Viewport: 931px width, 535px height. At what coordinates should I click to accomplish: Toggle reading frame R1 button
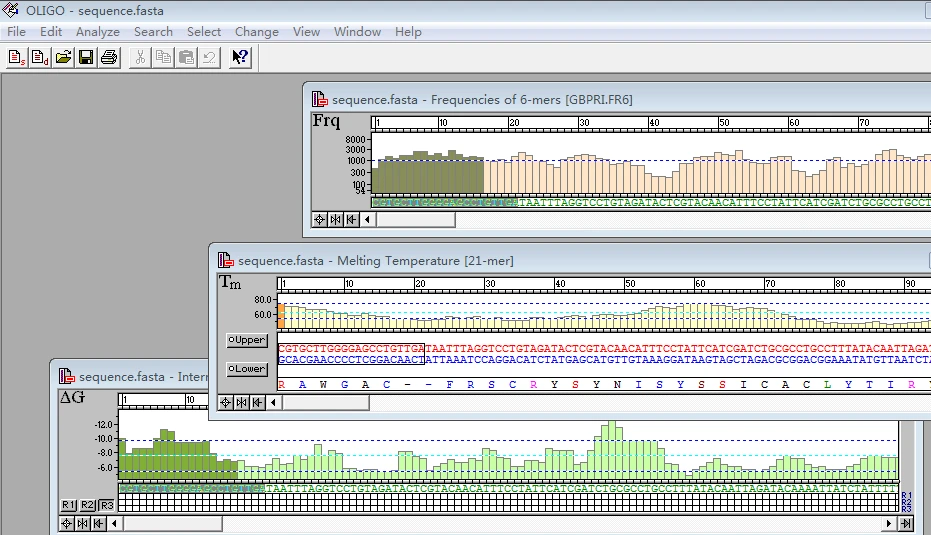pyautogui.click(x=69, y=505)
